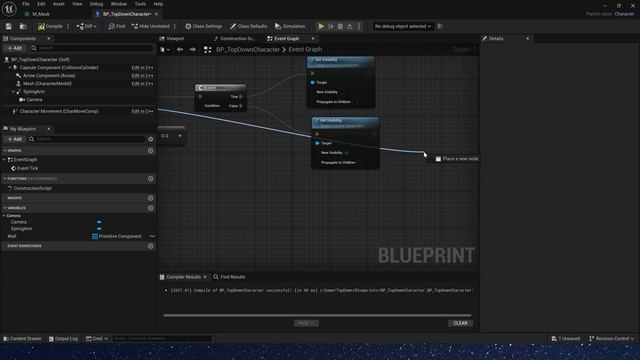Select Arrow Component (Arrow)
The image size is (640, 360).
[49, 76]
